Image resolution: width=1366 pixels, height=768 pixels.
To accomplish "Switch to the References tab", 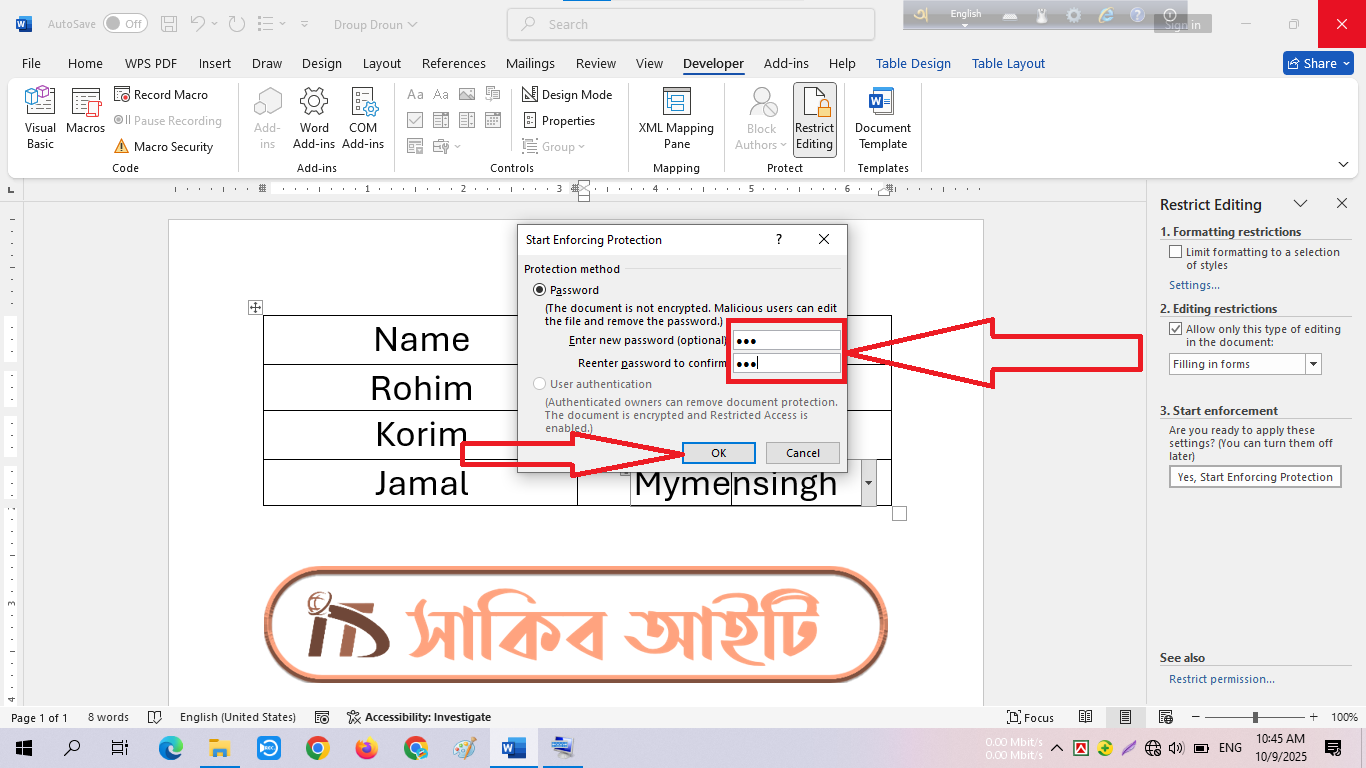I will pos(453,63).
